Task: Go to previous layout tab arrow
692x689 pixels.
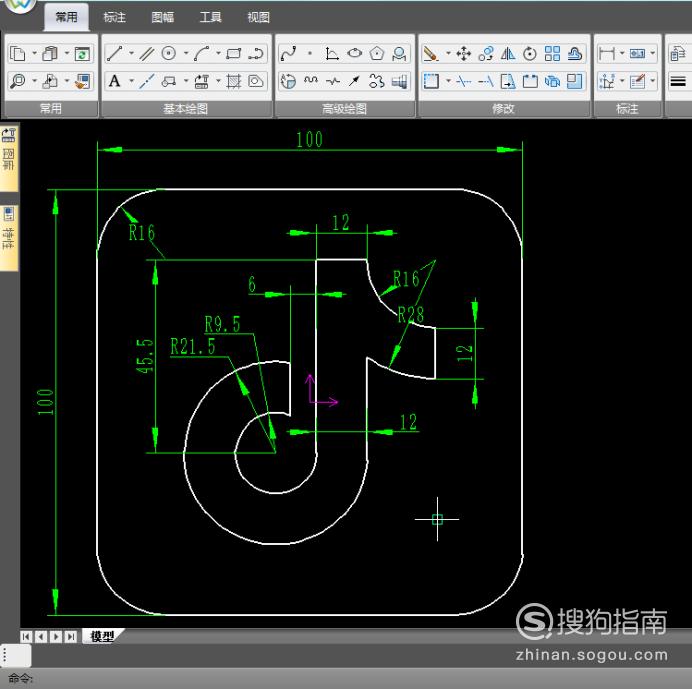Action: tap(41, 636)
